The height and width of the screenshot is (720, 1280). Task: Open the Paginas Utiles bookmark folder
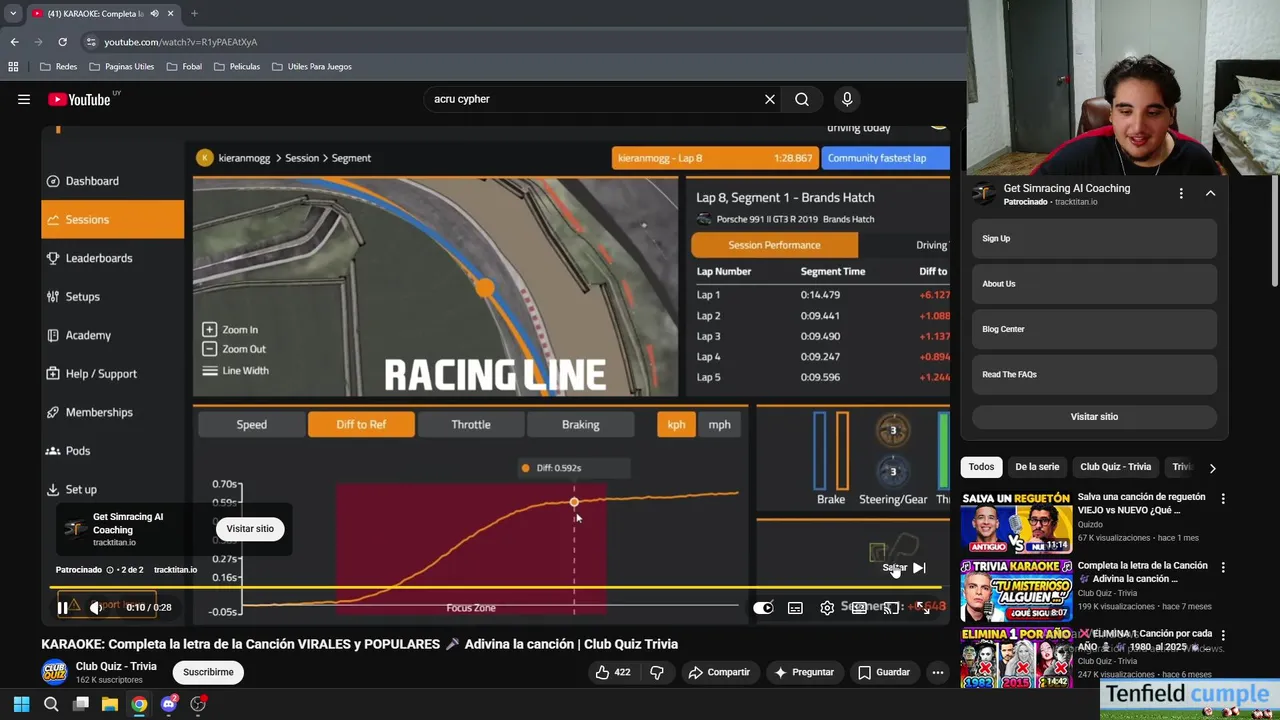point(122,67)
